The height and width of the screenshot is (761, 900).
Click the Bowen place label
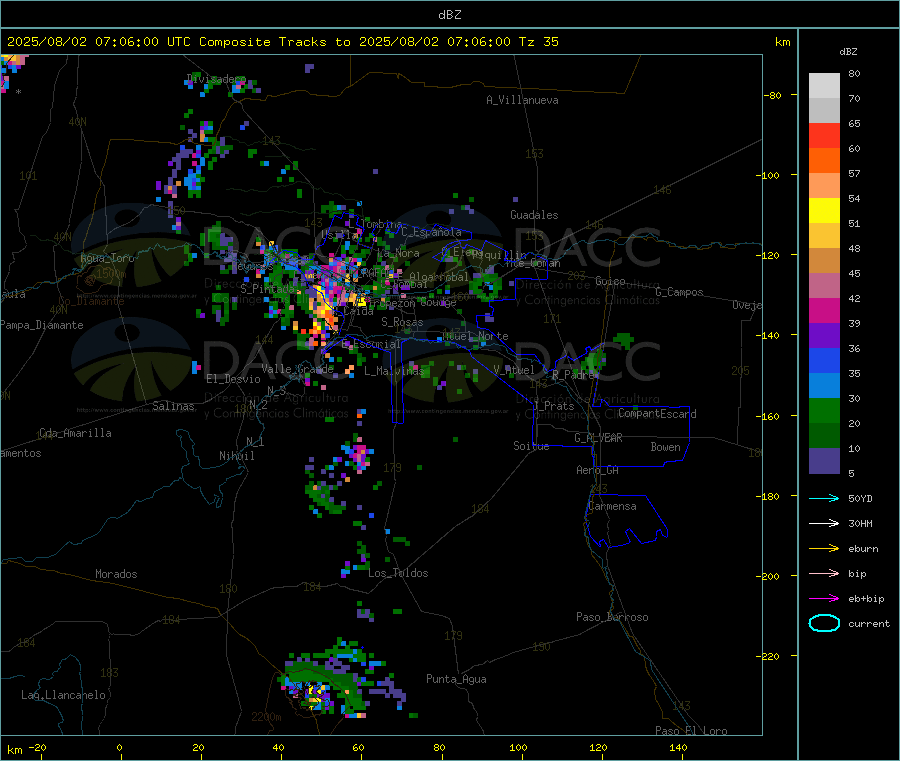665,447
